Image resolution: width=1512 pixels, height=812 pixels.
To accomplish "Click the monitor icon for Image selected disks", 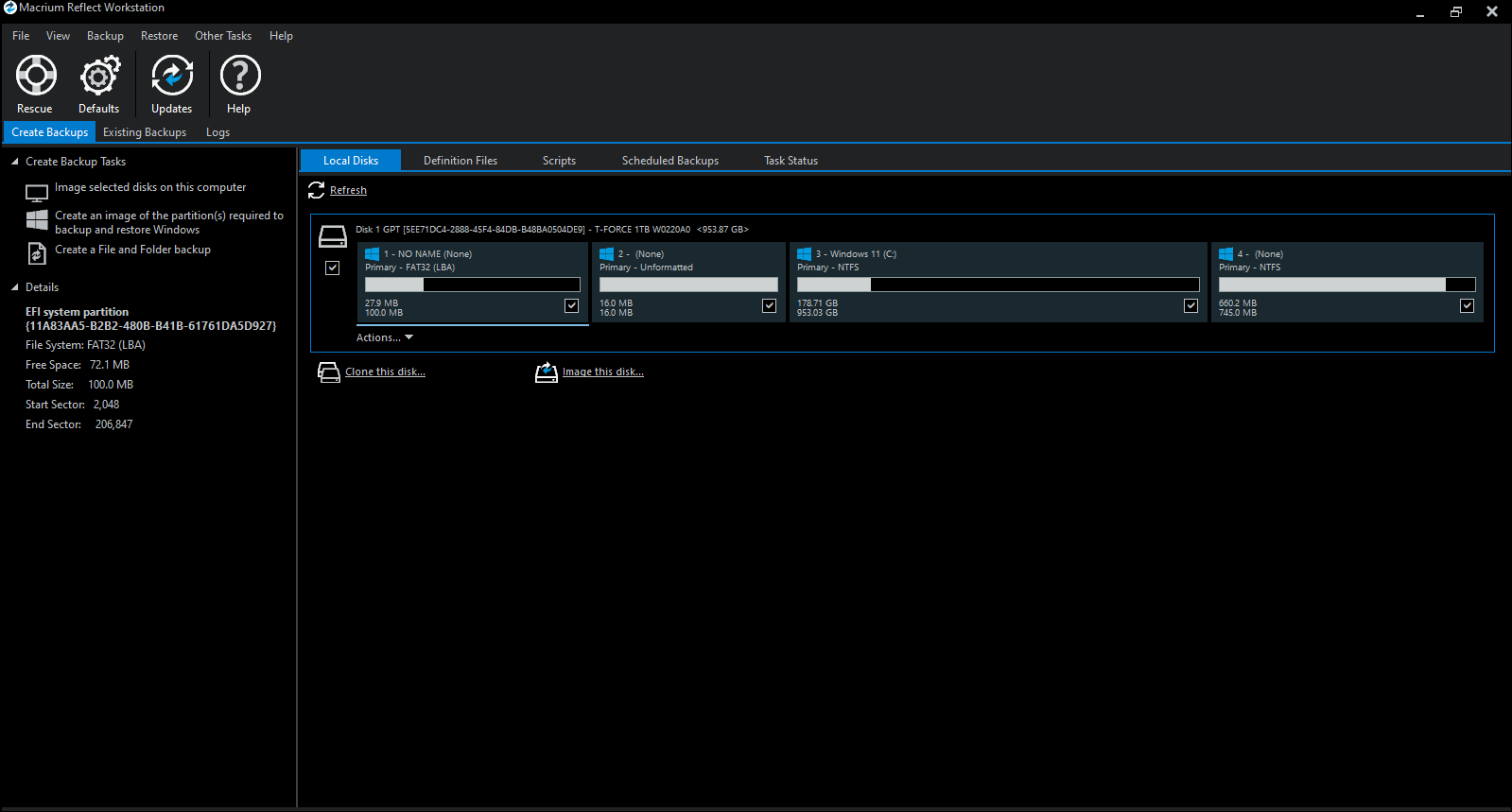I will [x=37, y=194].
